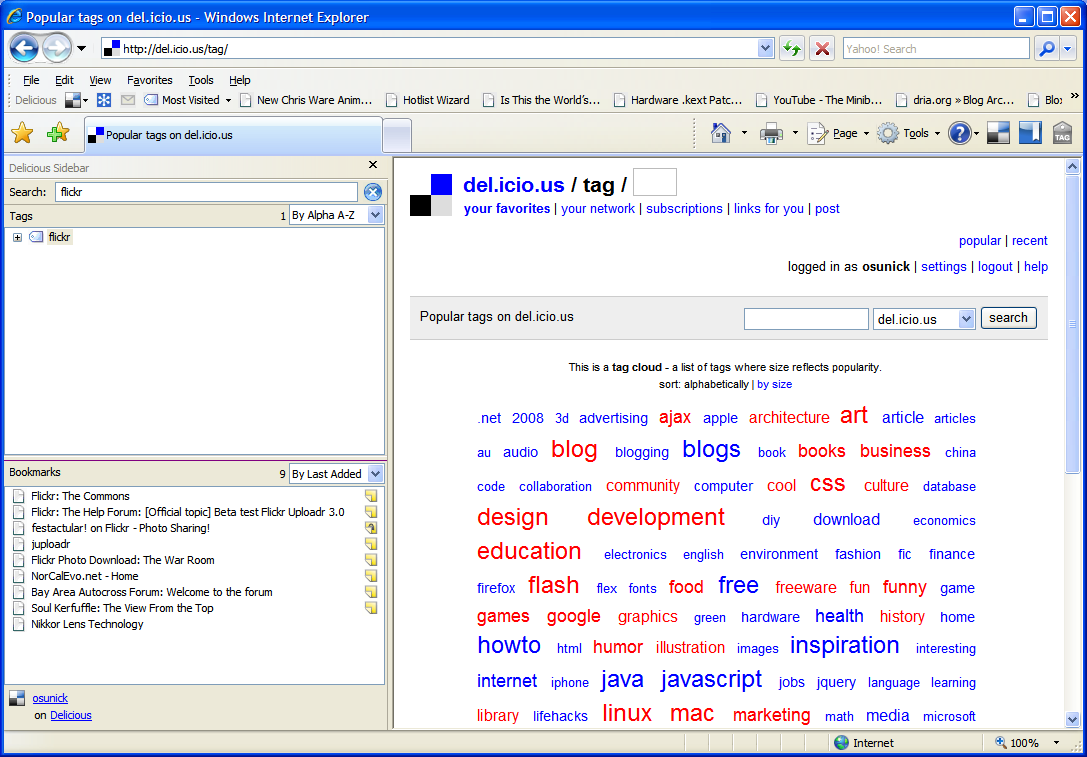
Task: Open the Home toolbar icon
Action: tap(721, 133)
